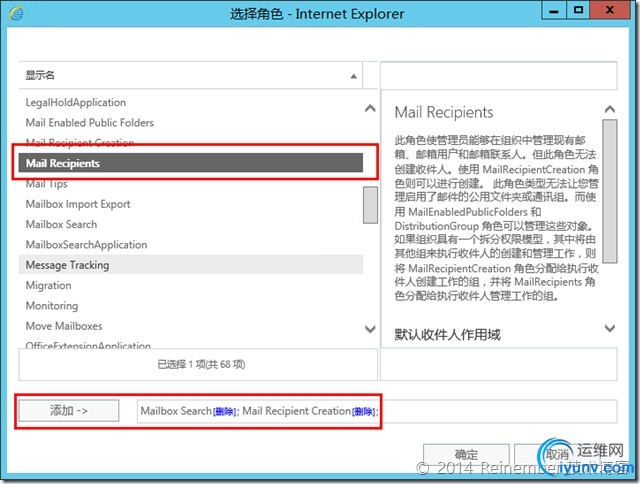The image size is (640, 484).
Task: Click the 添加 -> add button
Action: click(69, 411)
